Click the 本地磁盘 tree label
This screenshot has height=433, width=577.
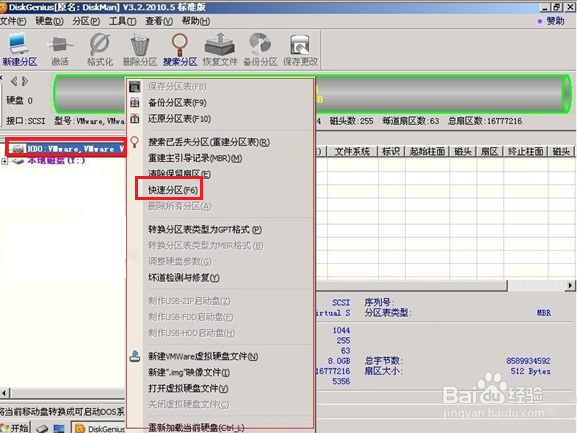click(56, 161)
